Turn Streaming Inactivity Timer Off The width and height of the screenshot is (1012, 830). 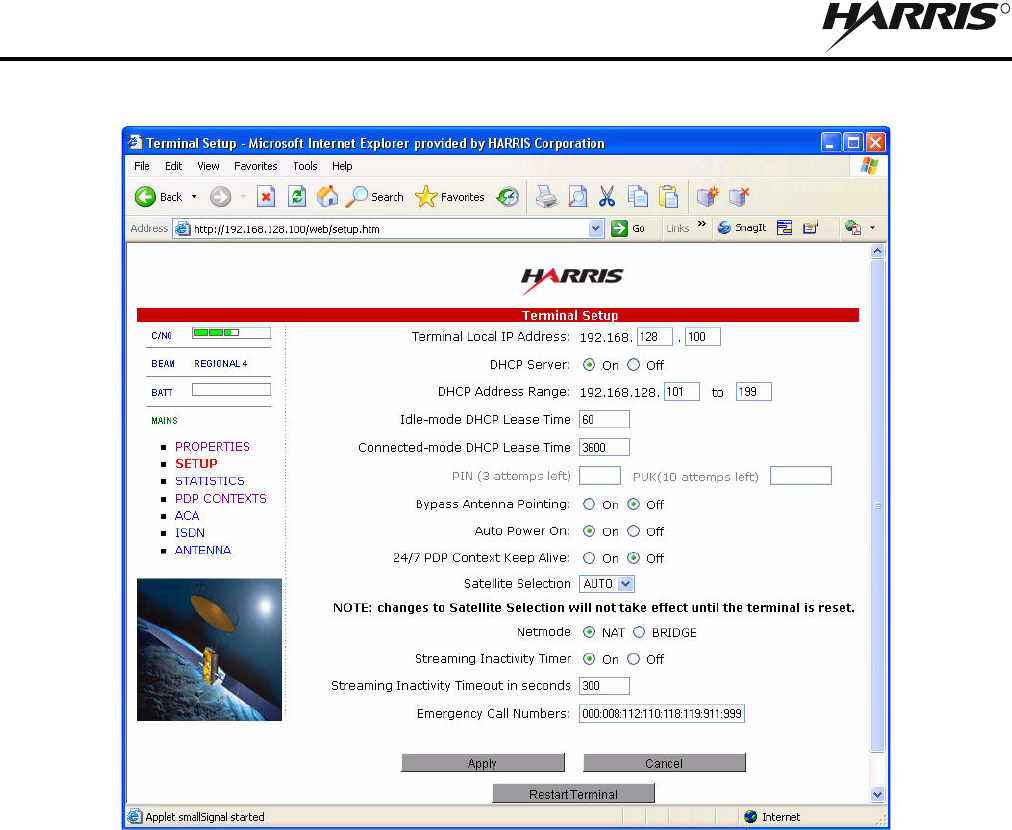tap(633, 659)
